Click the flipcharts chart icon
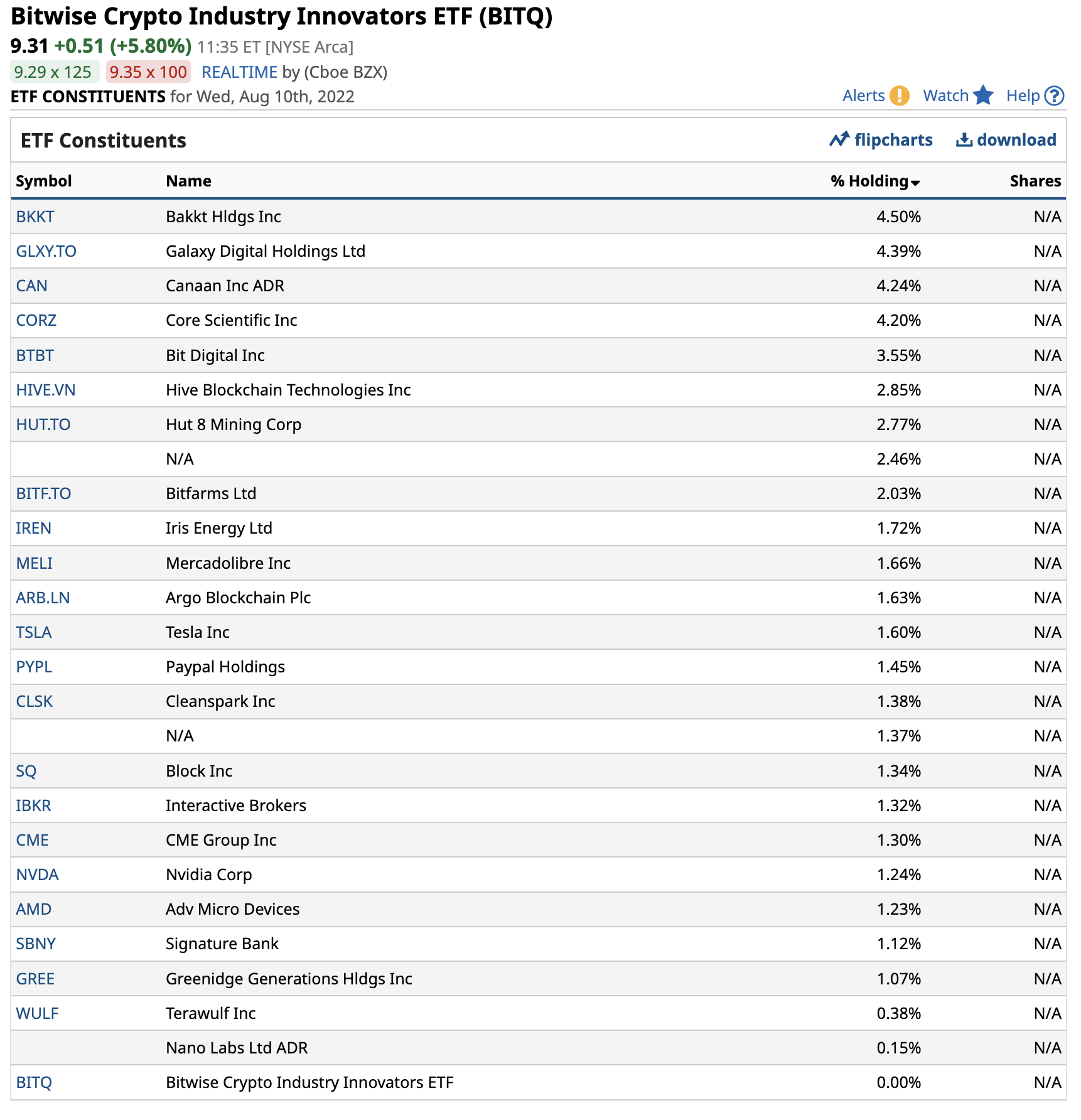 (x=839, y=139)
